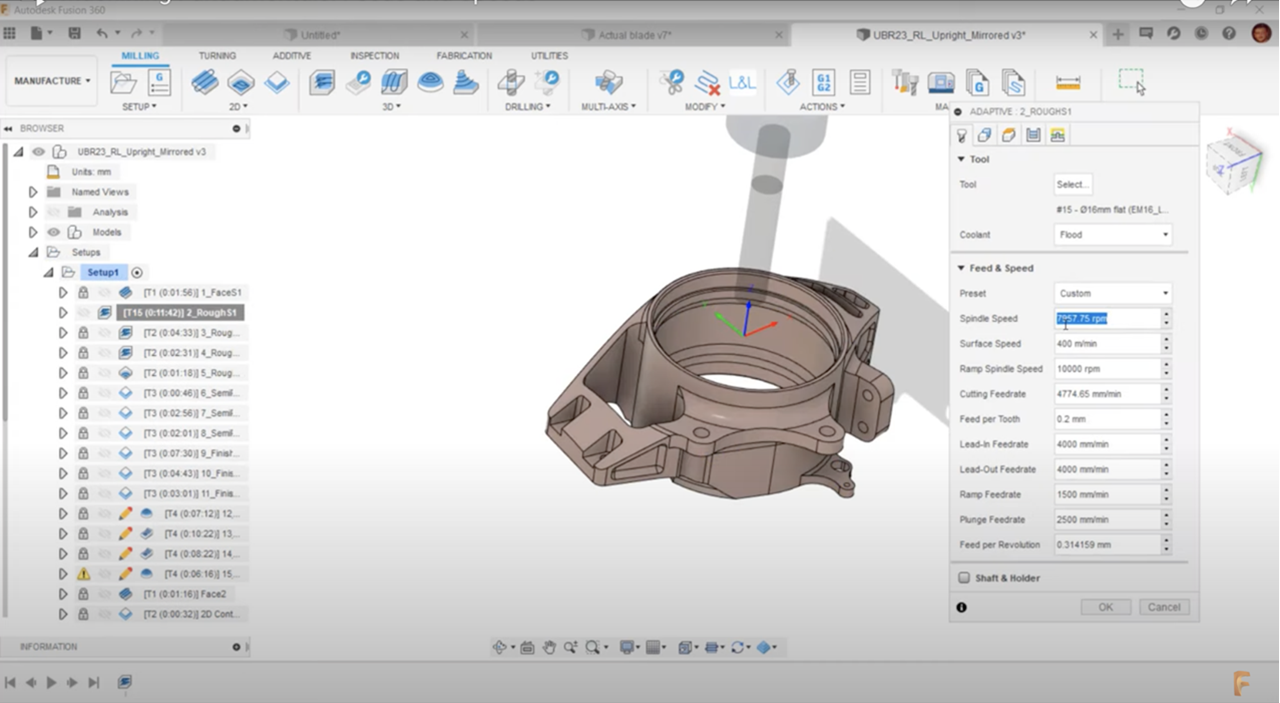Switch to the TURNING ribbon tab
The width and height of the screenshot is (1280, 703).
tap(217, 56)
